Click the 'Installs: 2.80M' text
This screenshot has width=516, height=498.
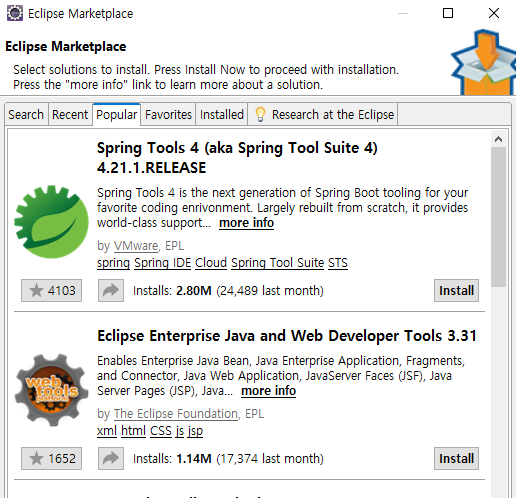point(172,290)
